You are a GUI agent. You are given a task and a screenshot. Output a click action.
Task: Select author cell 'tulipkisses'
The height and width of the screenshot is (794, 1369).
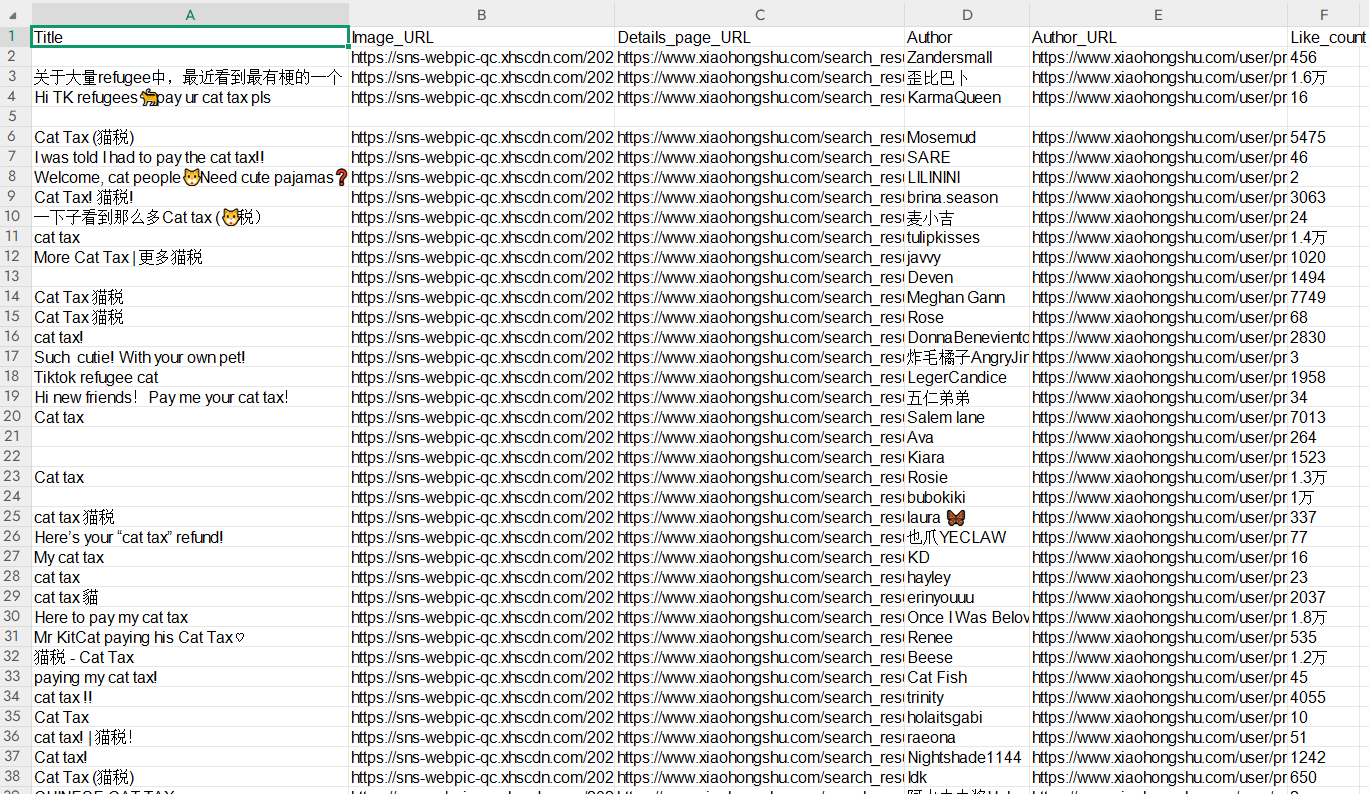pos(967,237)
